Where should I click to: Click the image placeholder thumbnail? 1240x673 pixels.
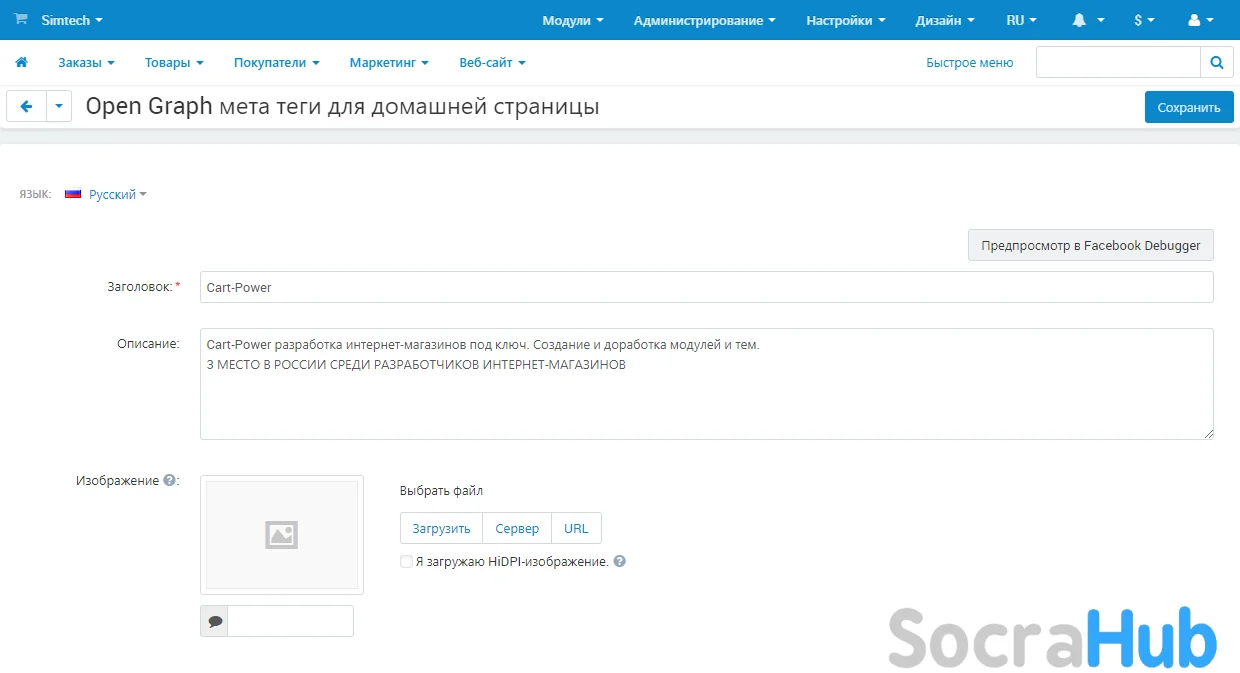(282, 535)
